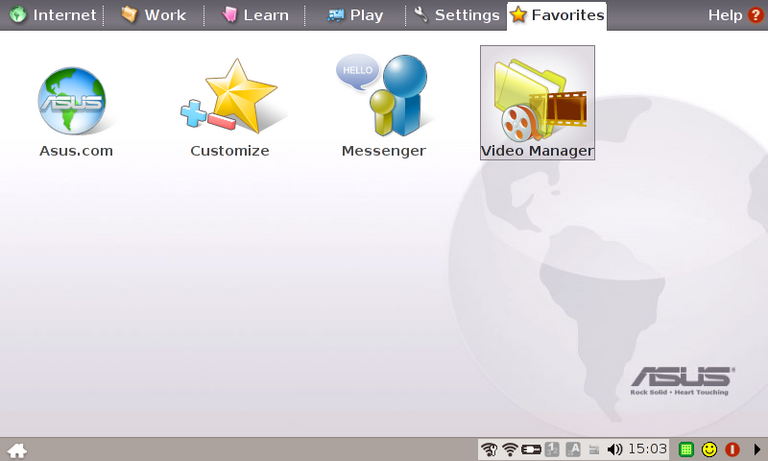Open the Settings tab
Screen dimensions: 768x461
(x=456, y=15)
